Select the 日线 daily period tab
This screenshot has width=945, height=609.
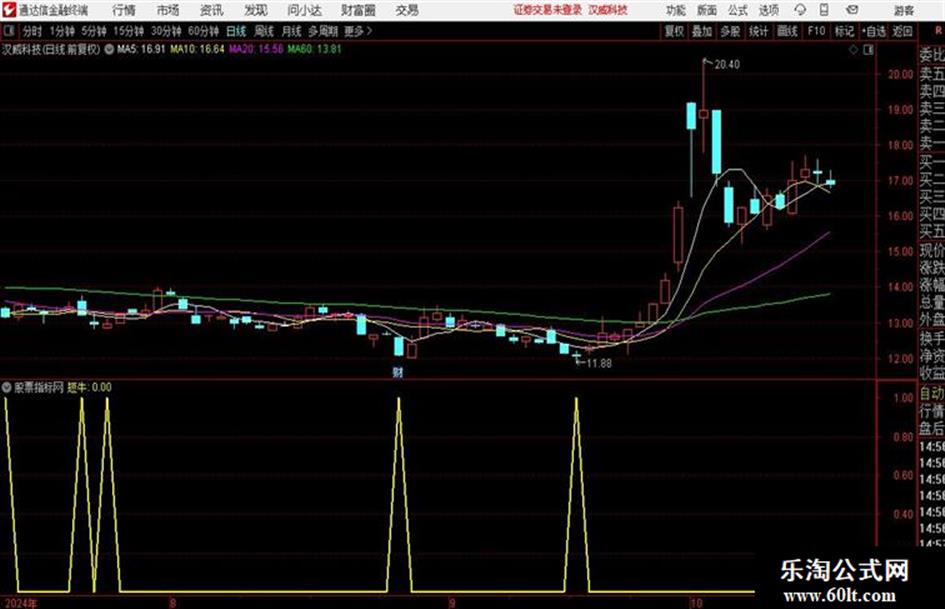tap(236, 31)
